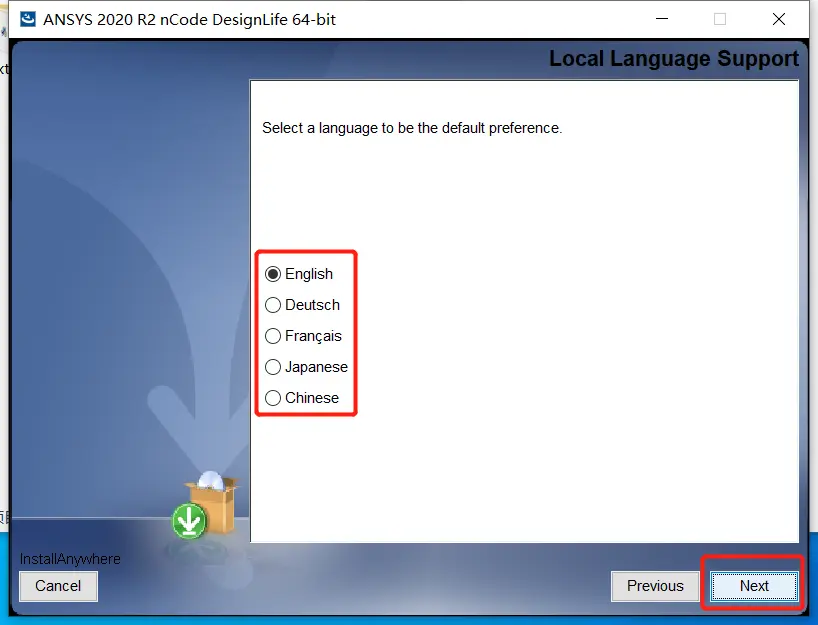Click the window title text 'ANSYS 2020 R2 nCode DesignLife 64-bit'
Image resolution: width=818 pixels, height=625 pixels.
pyautogui.click(x=189, y=19)
